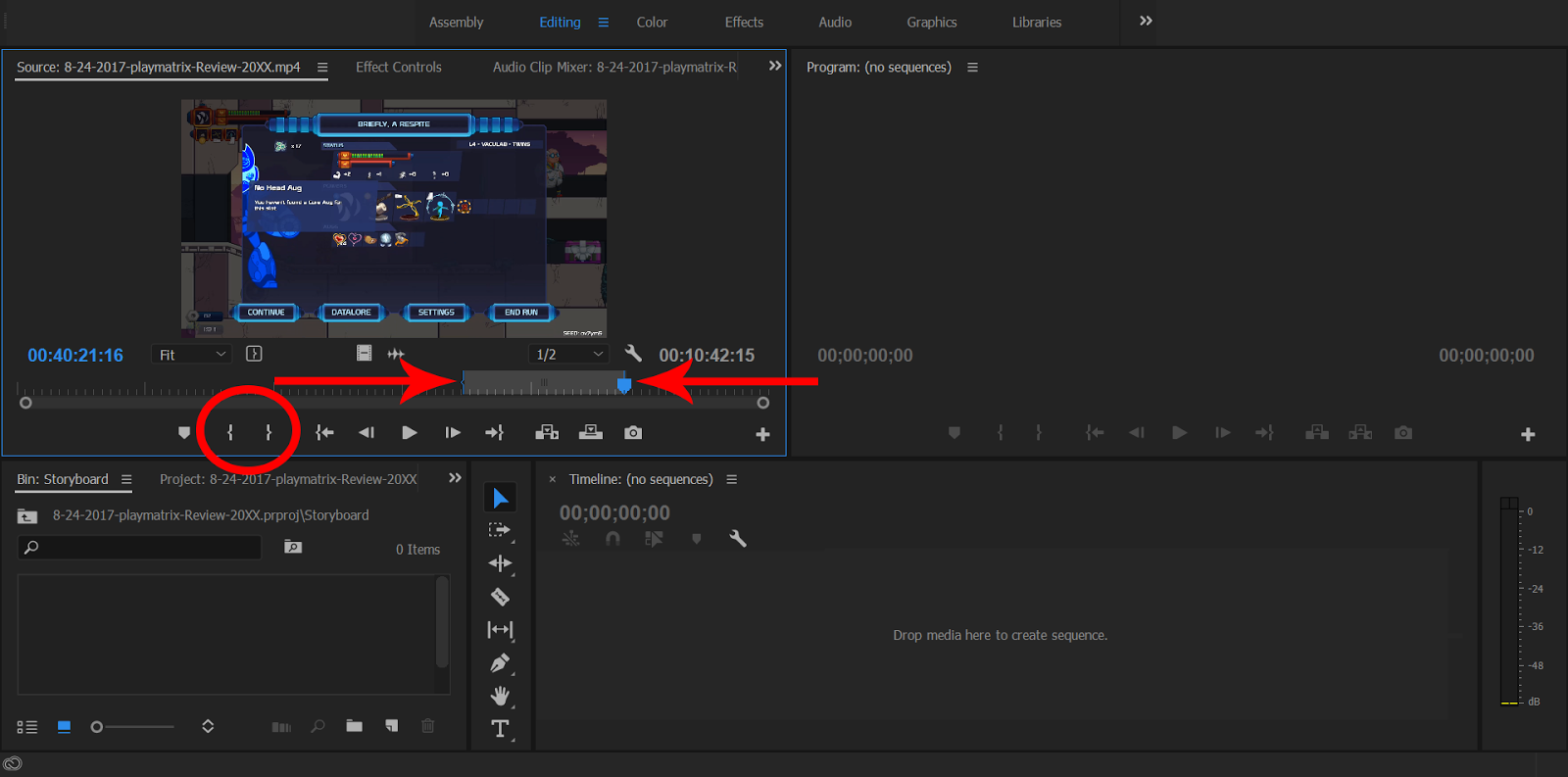1568x777 pixels.
Task: Toggle Drag Video Only in Source monitor
Action: coord(364,354)
